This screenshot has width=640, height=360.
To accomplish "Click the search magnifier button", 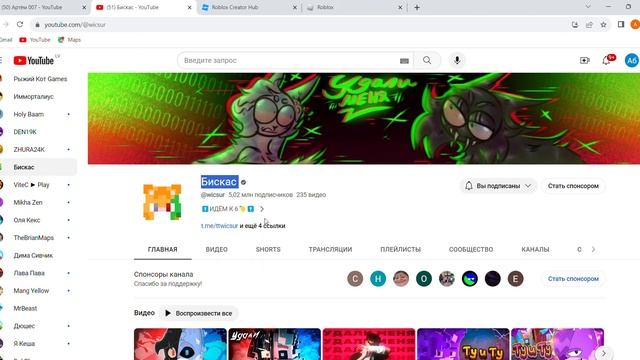I will point(427,60).
